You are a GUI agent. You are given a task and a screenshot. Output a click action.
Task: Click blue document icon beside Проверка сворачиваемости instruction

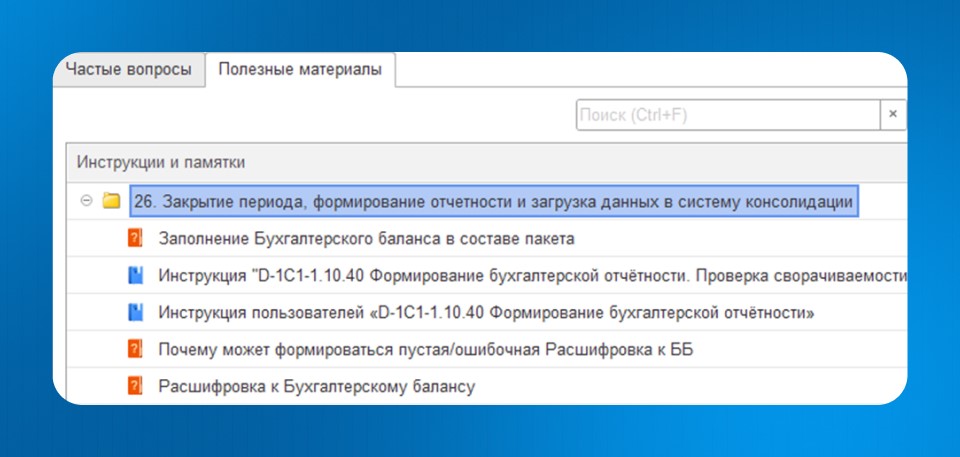(135, 276)
